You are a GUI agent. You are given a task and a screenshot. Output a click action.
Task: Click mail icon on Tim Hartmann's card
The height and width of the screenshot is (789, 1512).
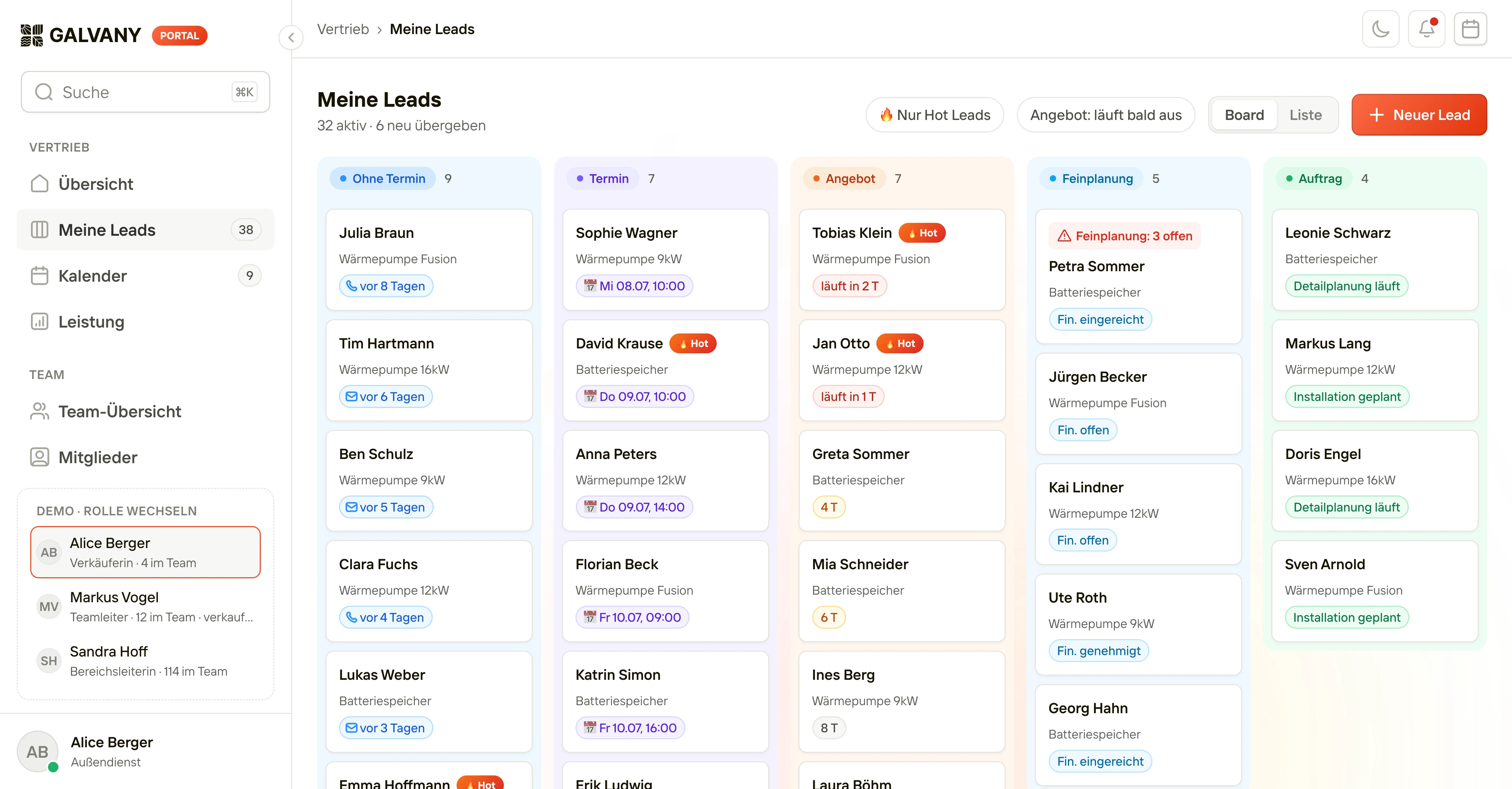351,396
